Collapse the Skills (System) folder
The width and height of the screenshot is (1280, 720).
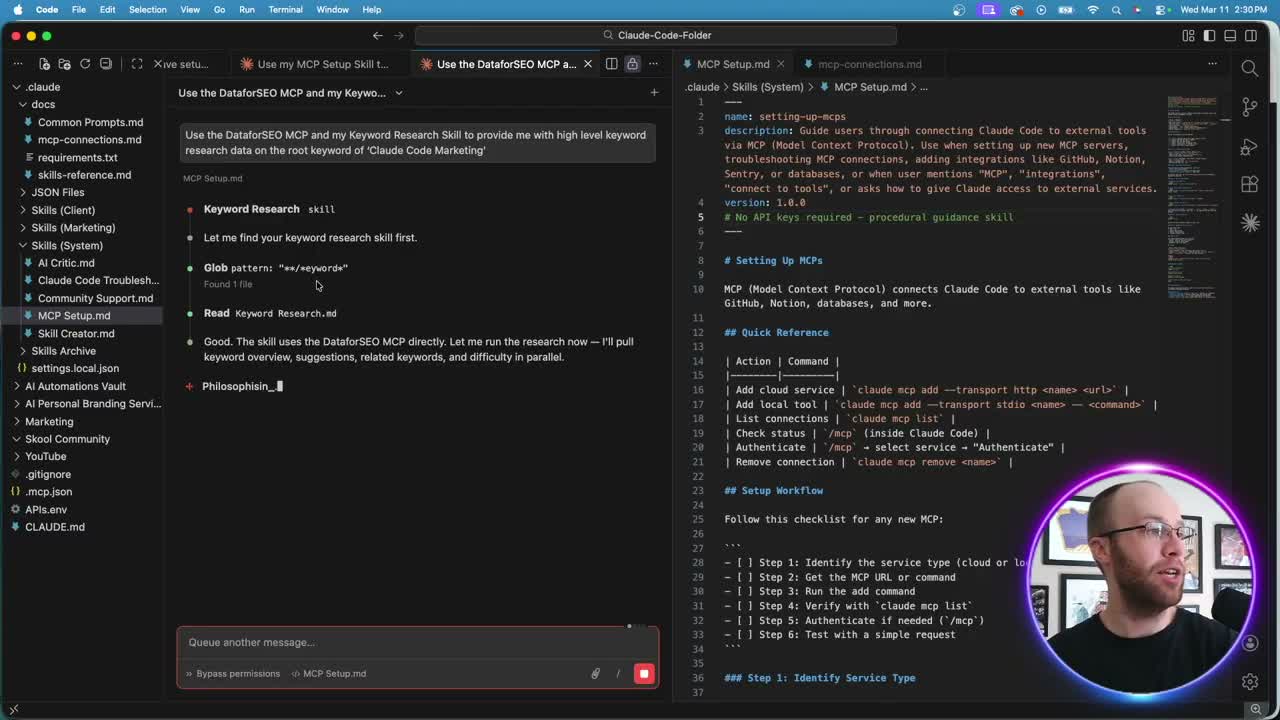pos(67,246)
